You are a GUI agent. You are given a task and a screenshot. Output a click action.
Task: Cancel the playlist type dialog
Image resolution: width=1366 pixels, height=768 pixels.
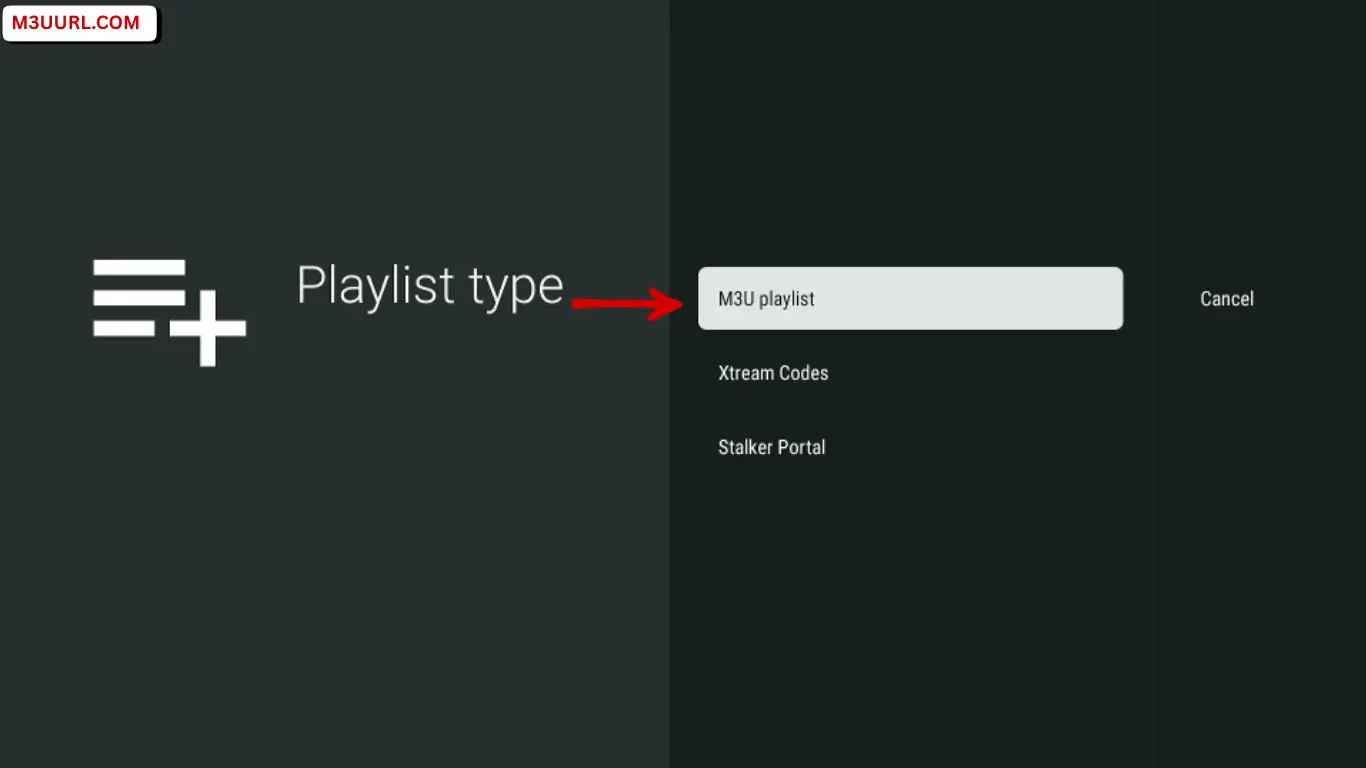coord(1227,298)
